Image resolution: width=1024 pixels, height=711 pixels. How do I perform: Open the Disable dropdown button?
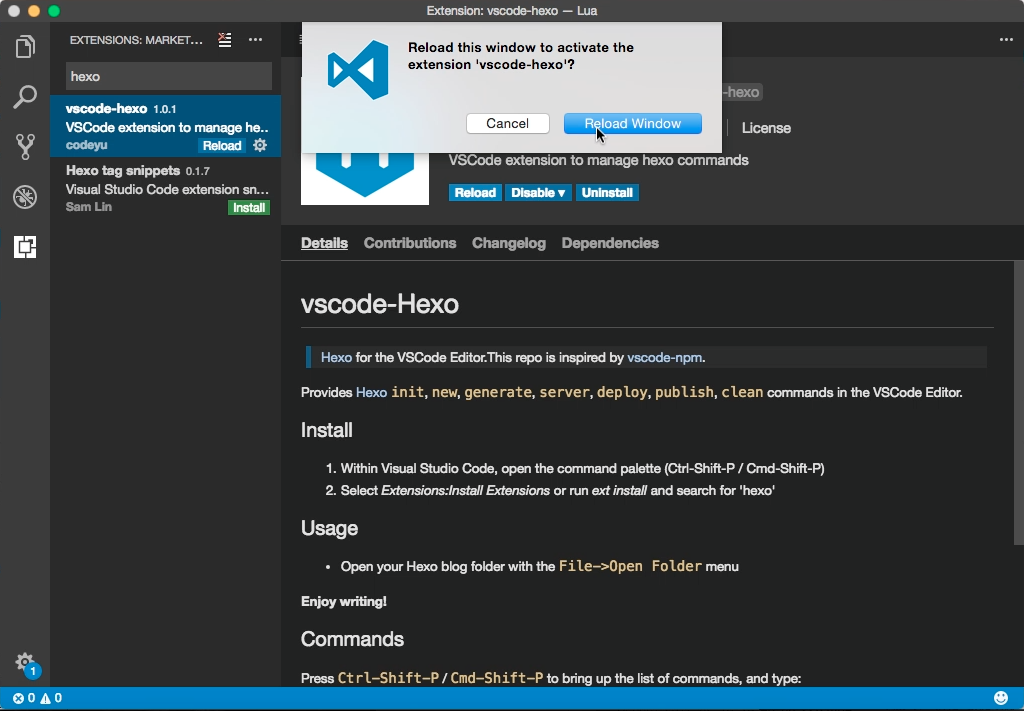coord(537,193)
